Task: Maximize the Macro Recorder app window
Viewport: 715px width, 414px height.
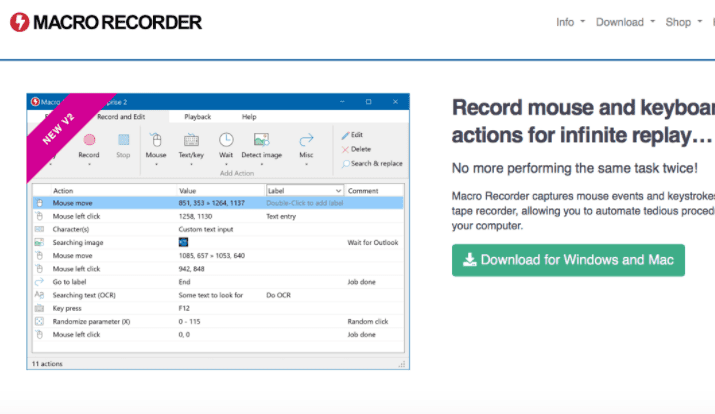Action: pyautogui.click(x=368, y=102)
